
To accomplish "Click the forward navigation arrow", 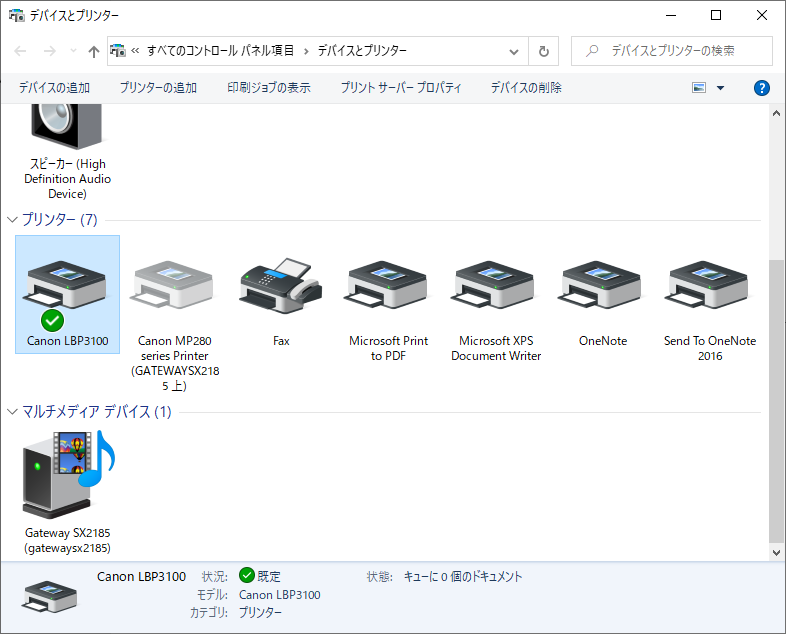I will [50, 51].
